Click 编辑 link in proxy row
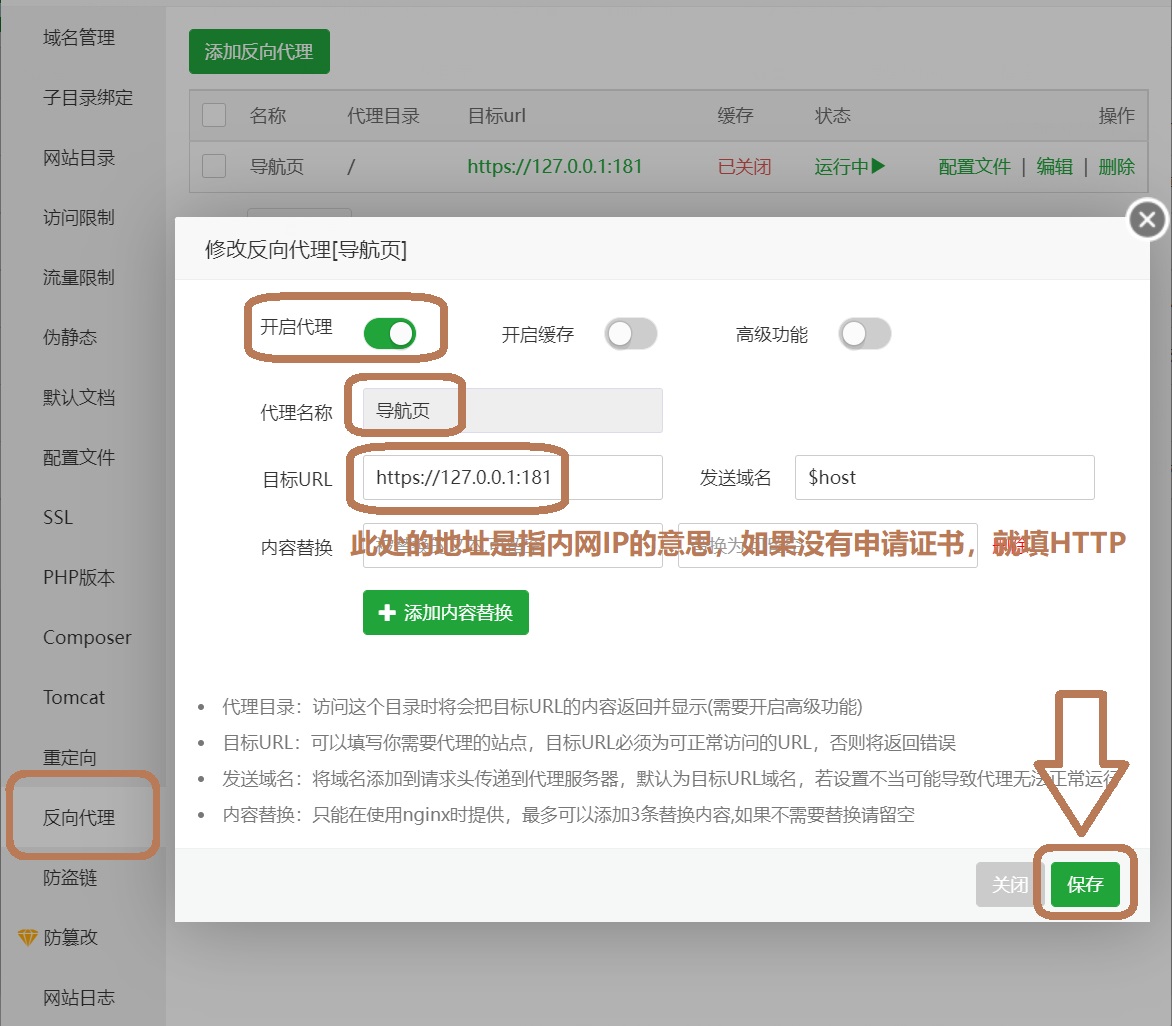 pos(1054,167)
